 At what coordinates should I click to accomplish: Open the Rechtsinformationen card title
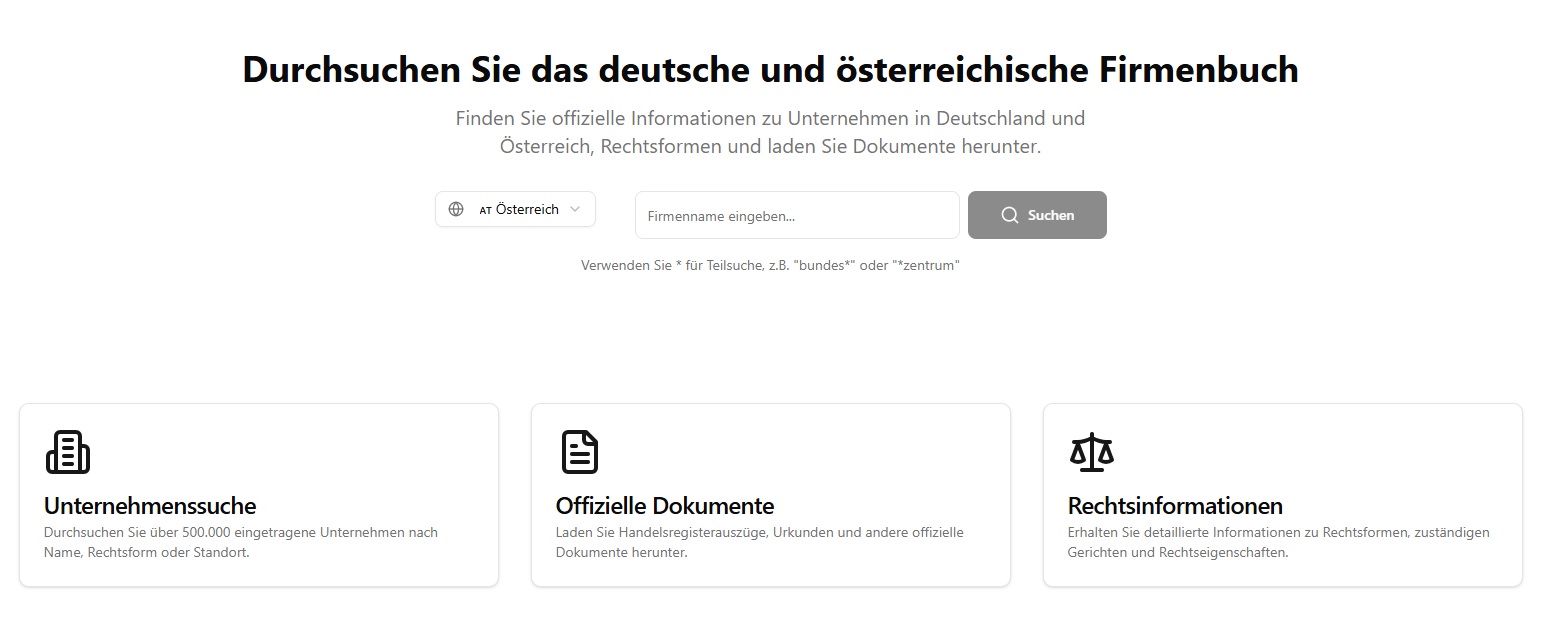[1175, 505]
